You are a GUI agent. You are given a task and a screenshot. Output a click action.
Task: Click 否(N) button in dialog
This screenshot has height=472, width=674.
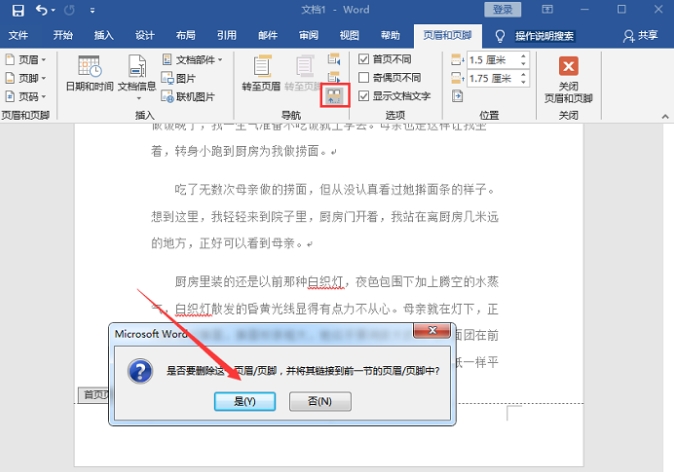[x=320, y=401]
